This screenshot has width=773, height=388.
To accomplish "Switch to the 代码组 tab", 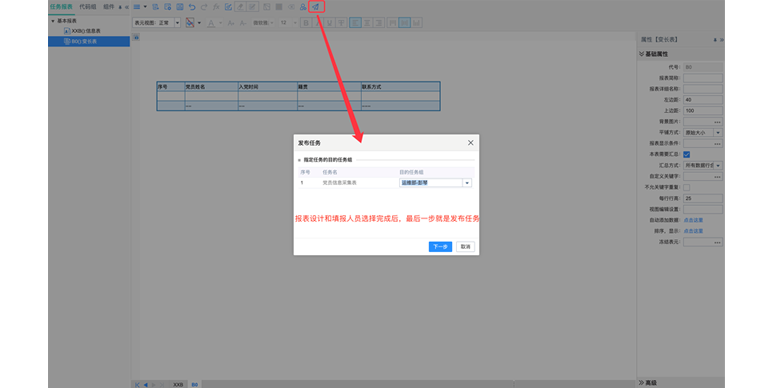I will [x=88, y=7].
